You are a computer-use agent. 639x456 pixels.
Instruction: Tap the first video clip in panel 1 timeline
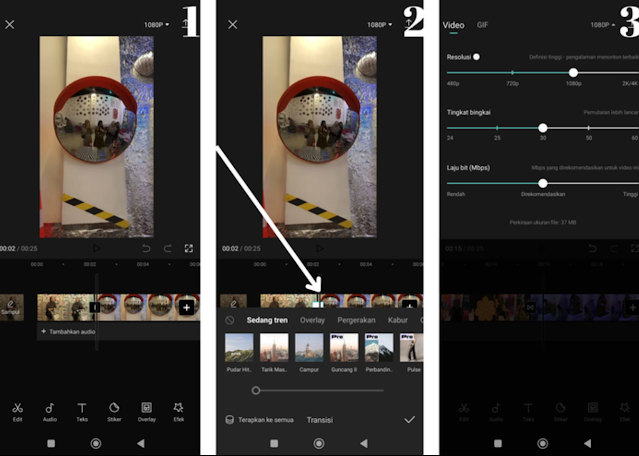(66, 307)
